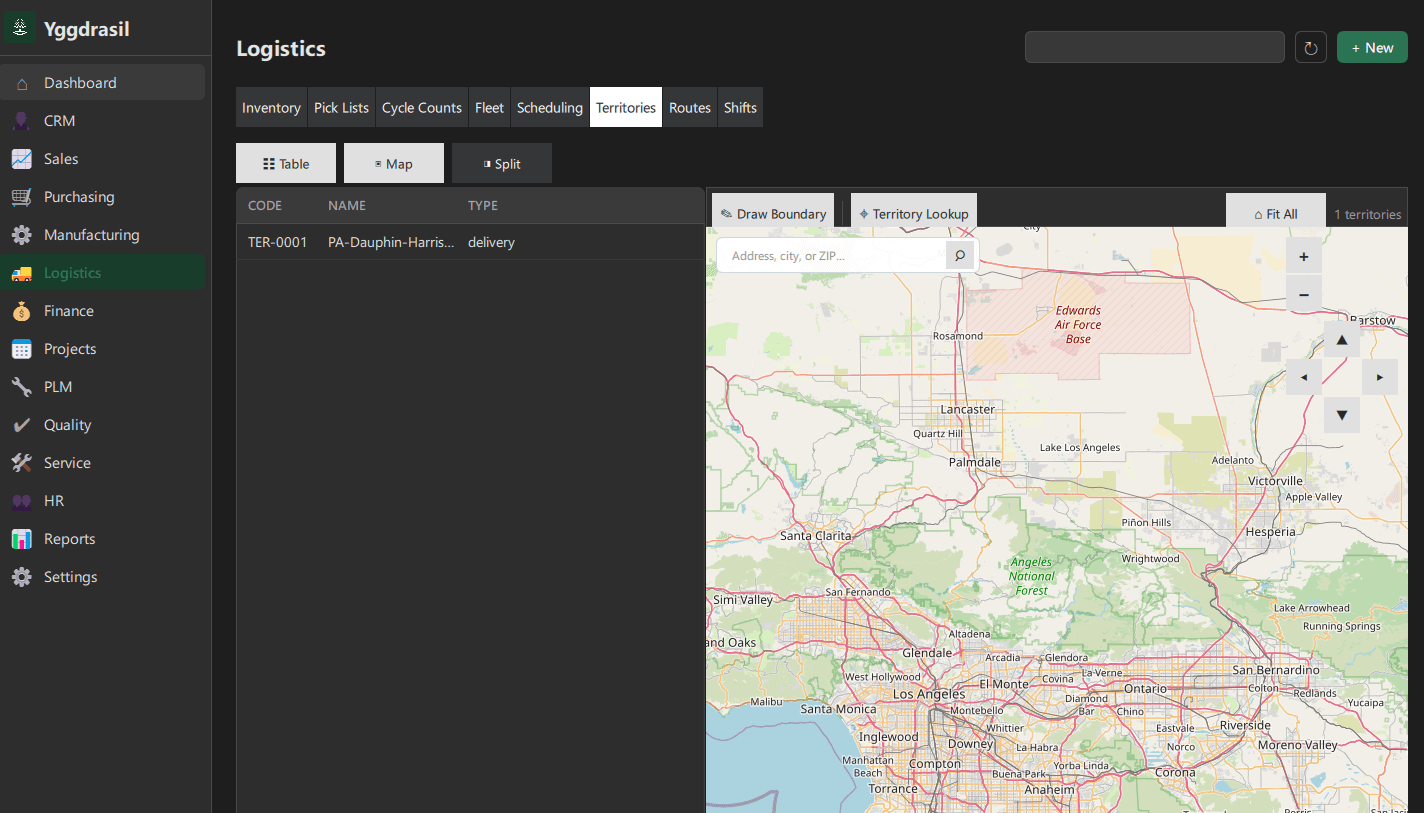Open the Reports module
Image resolution: width=1424 pixels, height=813 pixels.
(x=71, y=538)
